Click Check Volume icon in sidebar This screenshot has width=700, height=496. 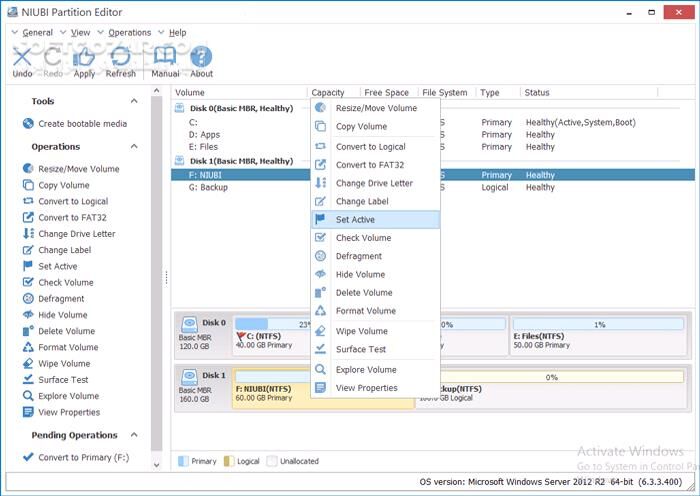coord(28,282)
